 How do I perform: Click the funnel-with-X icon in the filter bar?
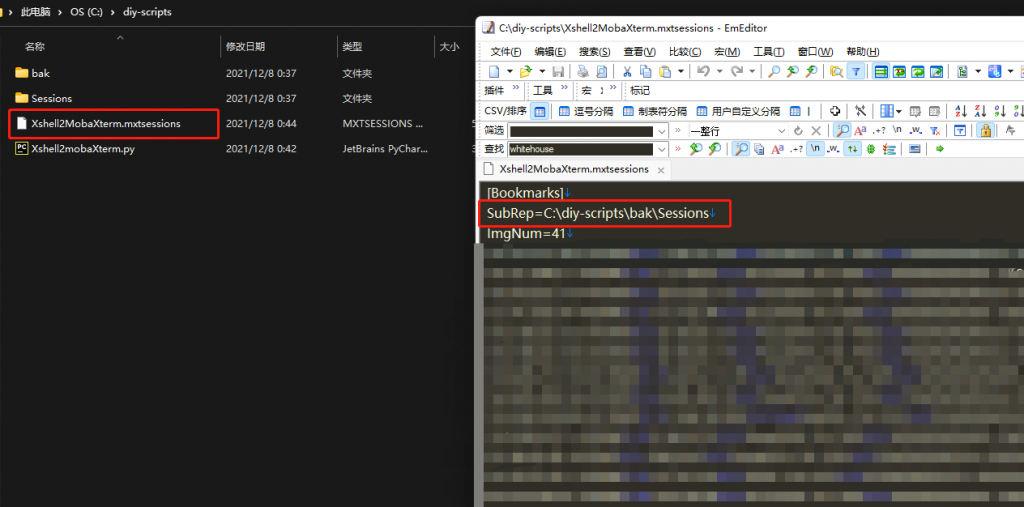[935, 131]
